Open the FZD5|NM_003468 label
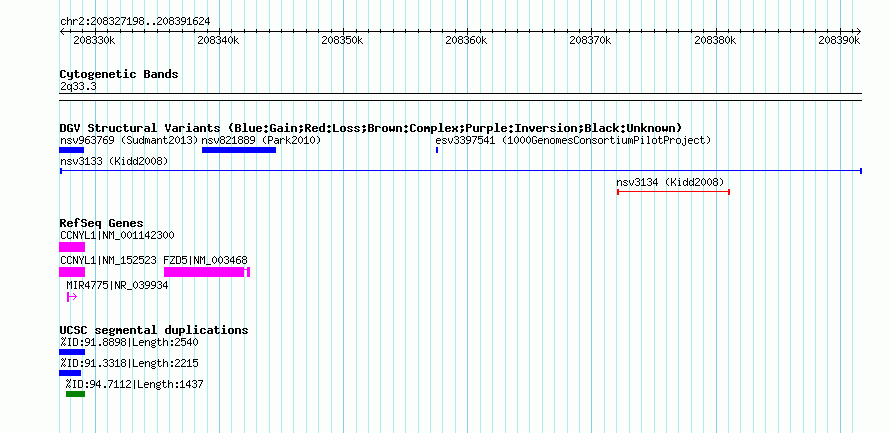The width and height of the screenshot is (890, 433). (x=205, y=260)
